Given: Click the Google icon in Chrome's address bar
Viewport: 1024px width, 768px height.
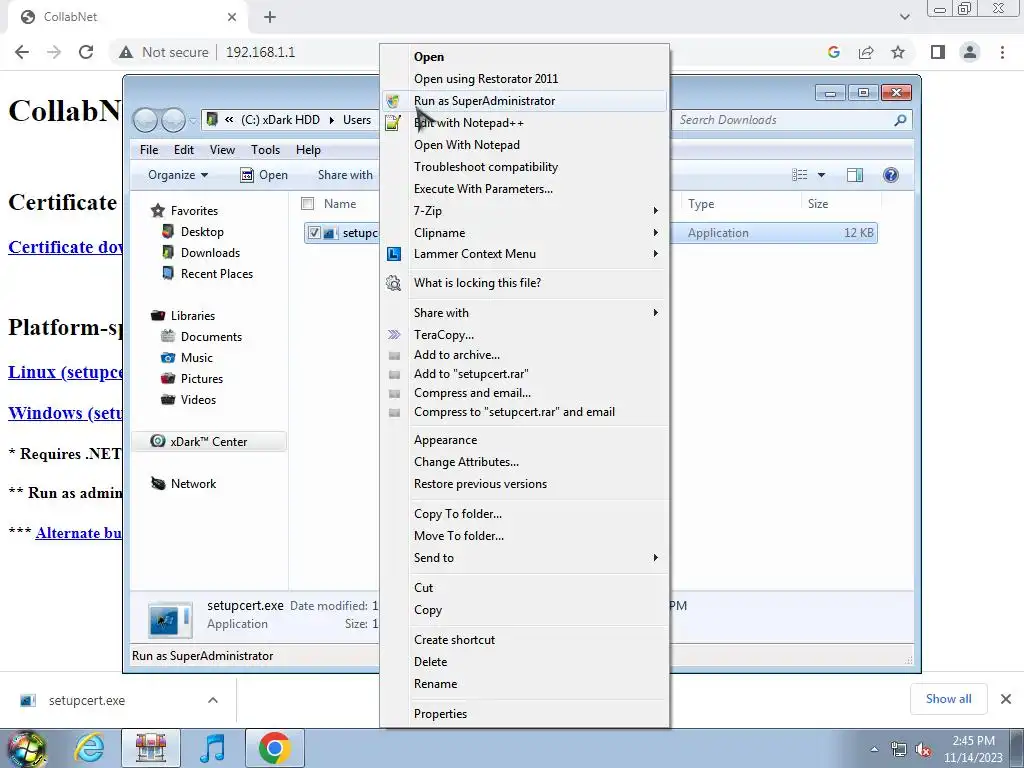Looking at the screenshot, I should click(833, 52).
